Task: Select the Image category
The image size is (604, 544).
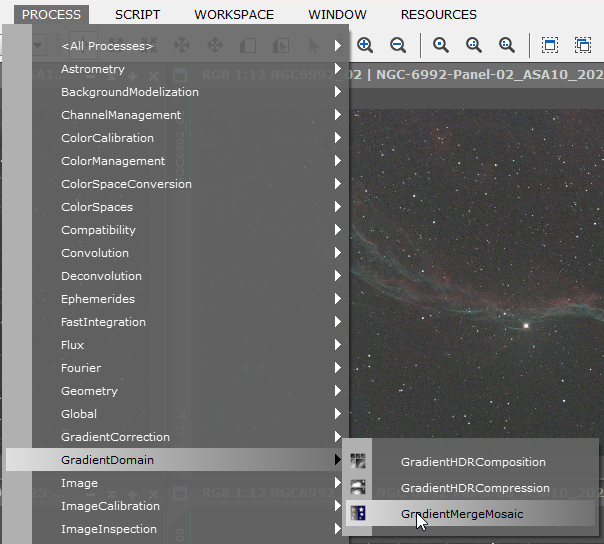Action: pos(175,483)
